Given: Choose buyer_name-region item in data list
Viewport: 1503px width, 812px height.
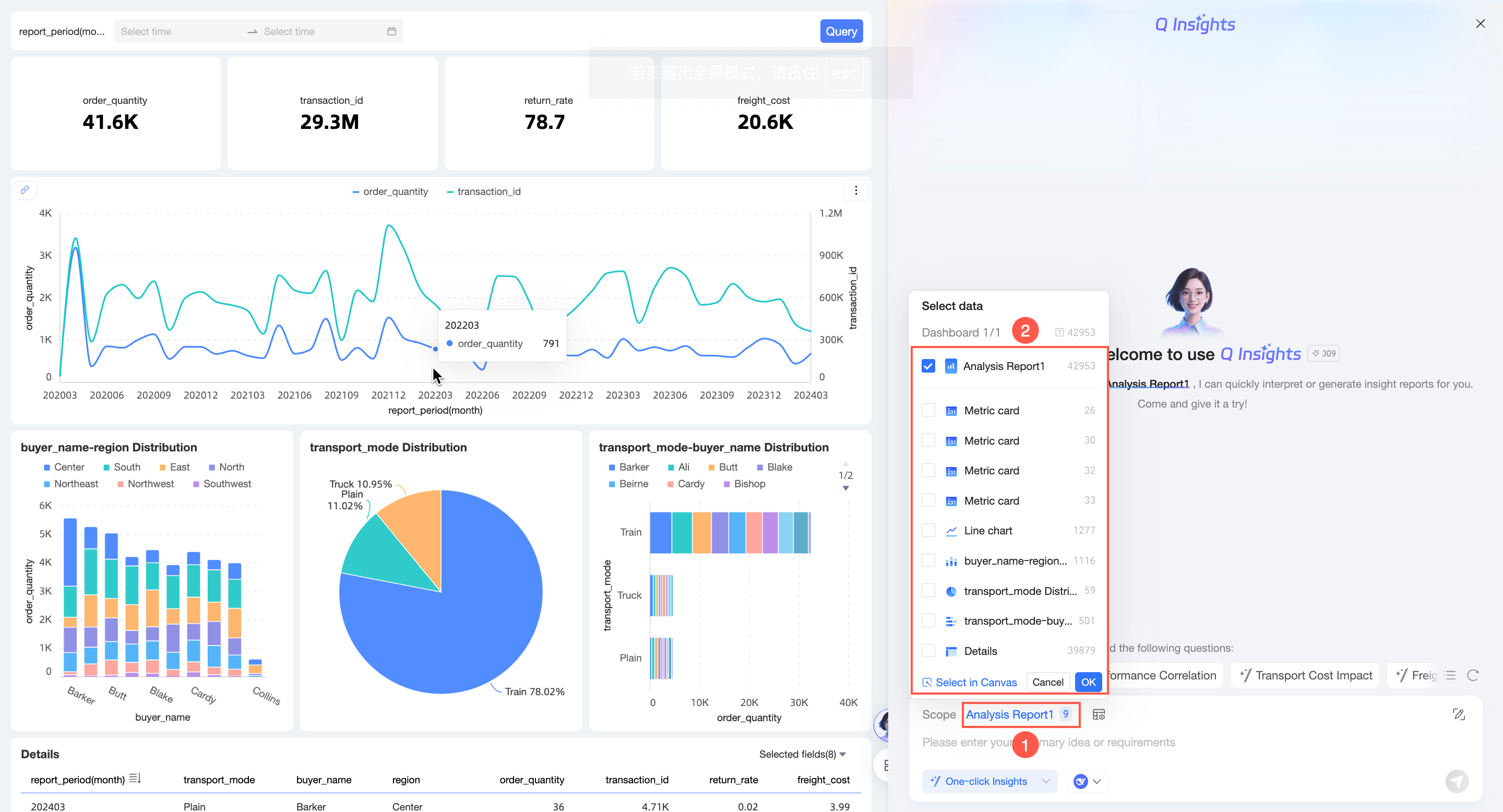Looking at the screenshot, I should (1014, 560).
